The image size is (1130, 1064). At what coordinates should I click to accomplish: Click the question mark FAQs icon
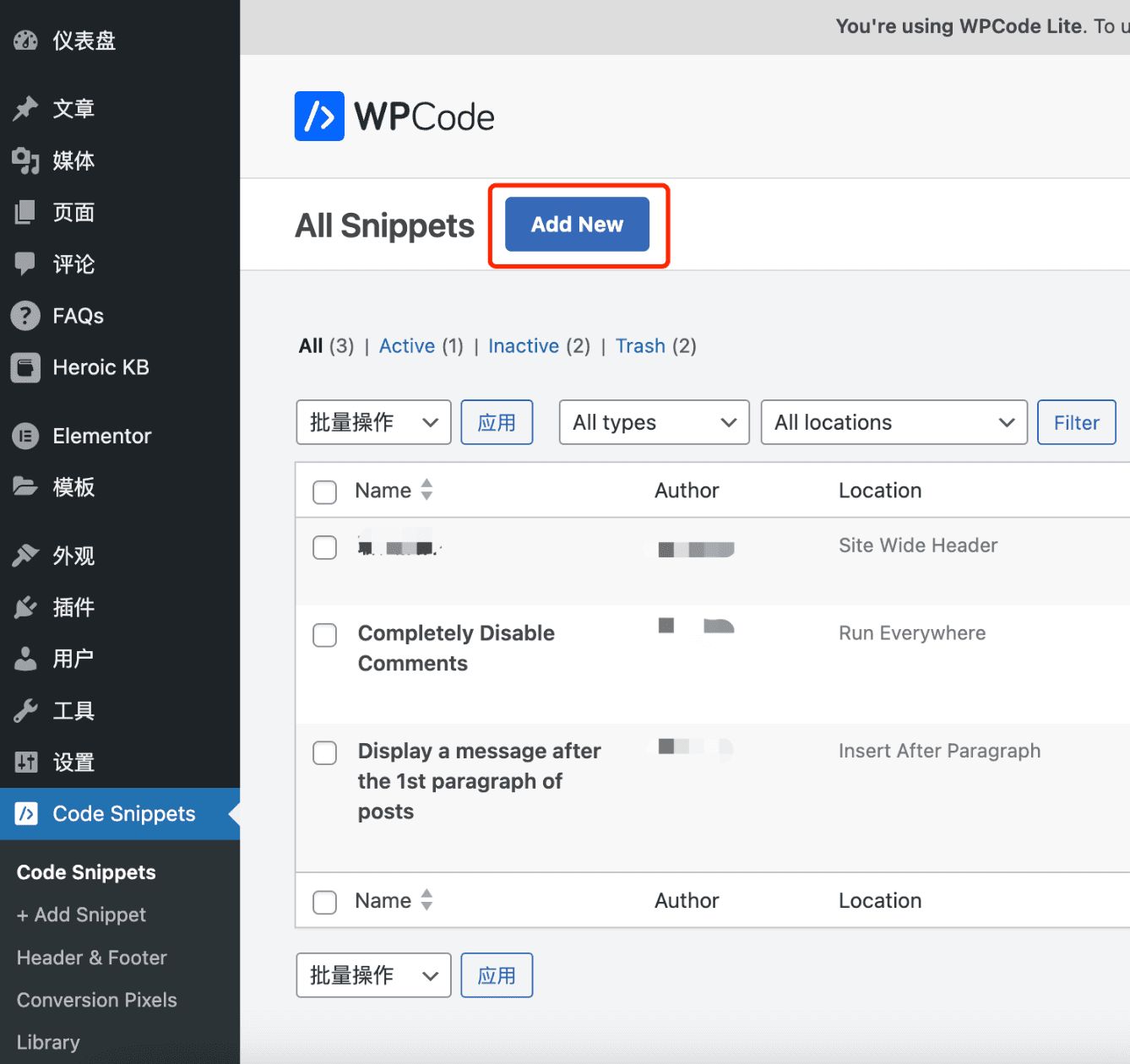(25, 315)
